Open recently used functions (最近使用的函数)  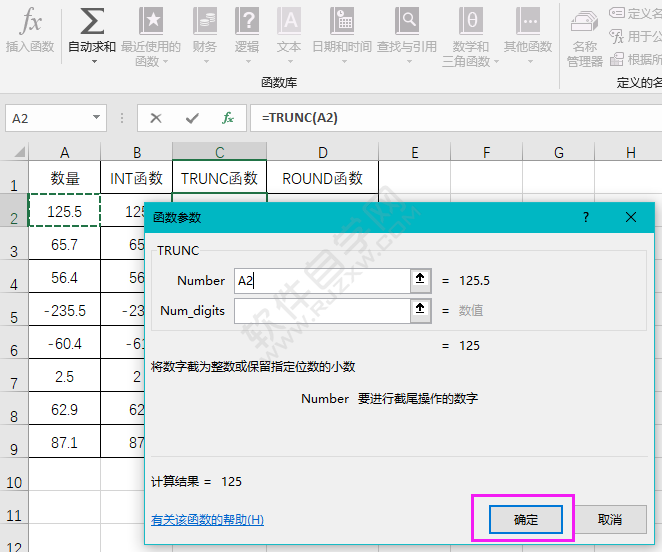[150, 36]
